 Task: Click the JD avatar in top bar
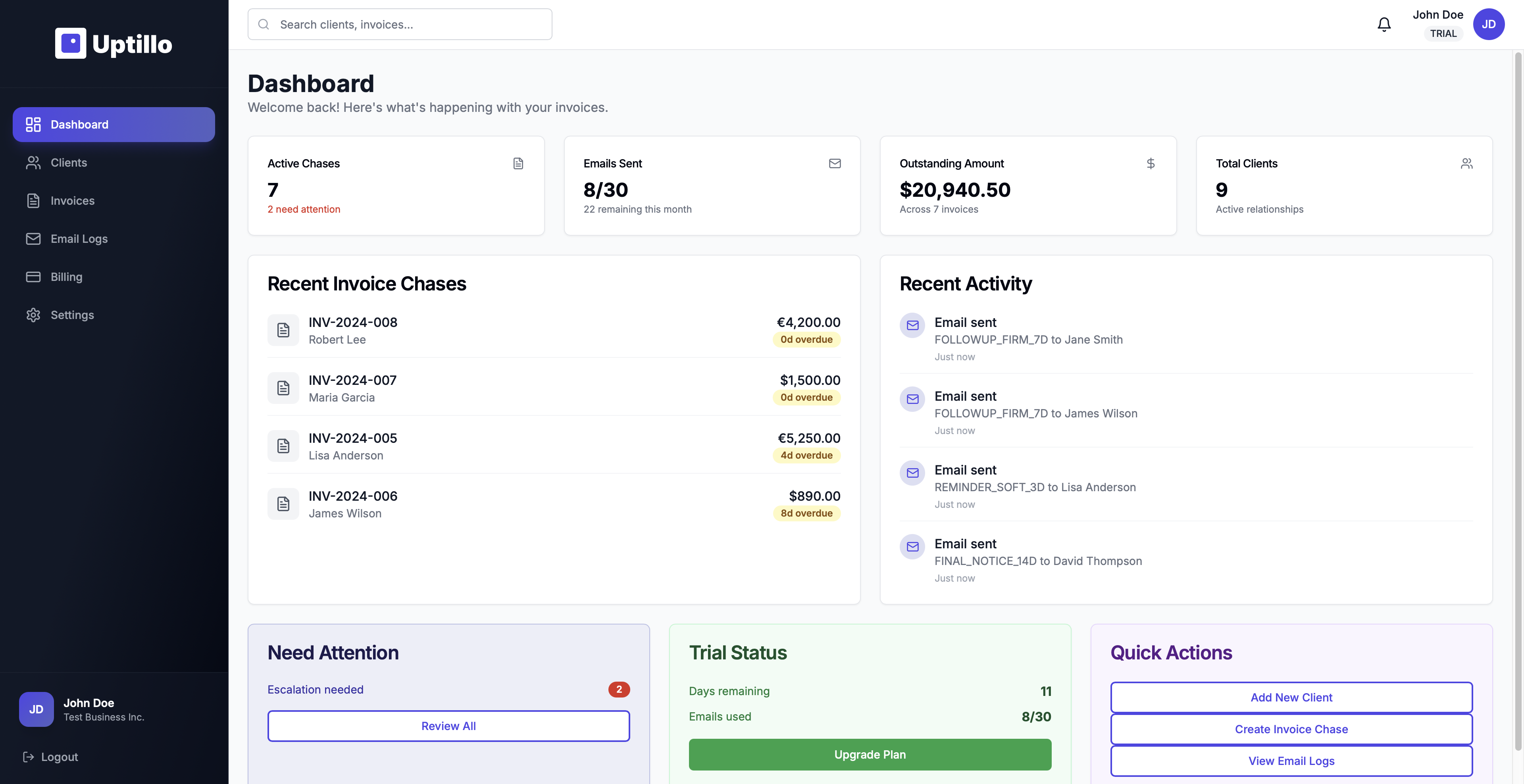(1489, 24)
